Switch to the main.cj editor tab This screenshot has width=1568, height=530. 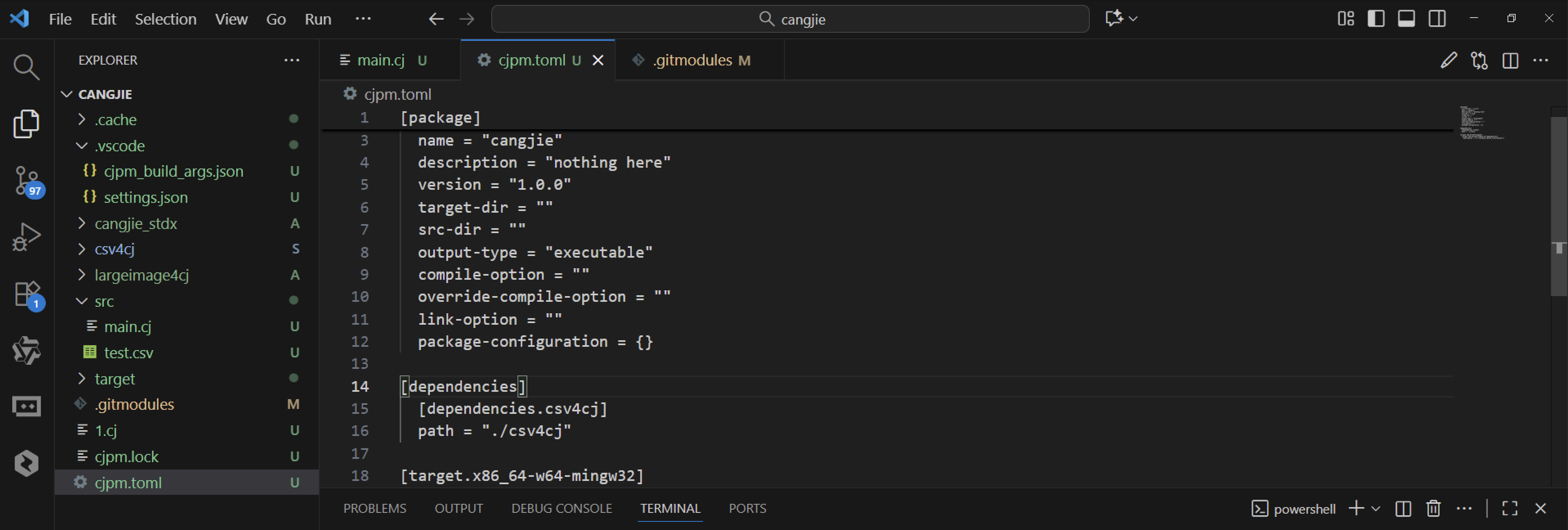tap(381, 60)
